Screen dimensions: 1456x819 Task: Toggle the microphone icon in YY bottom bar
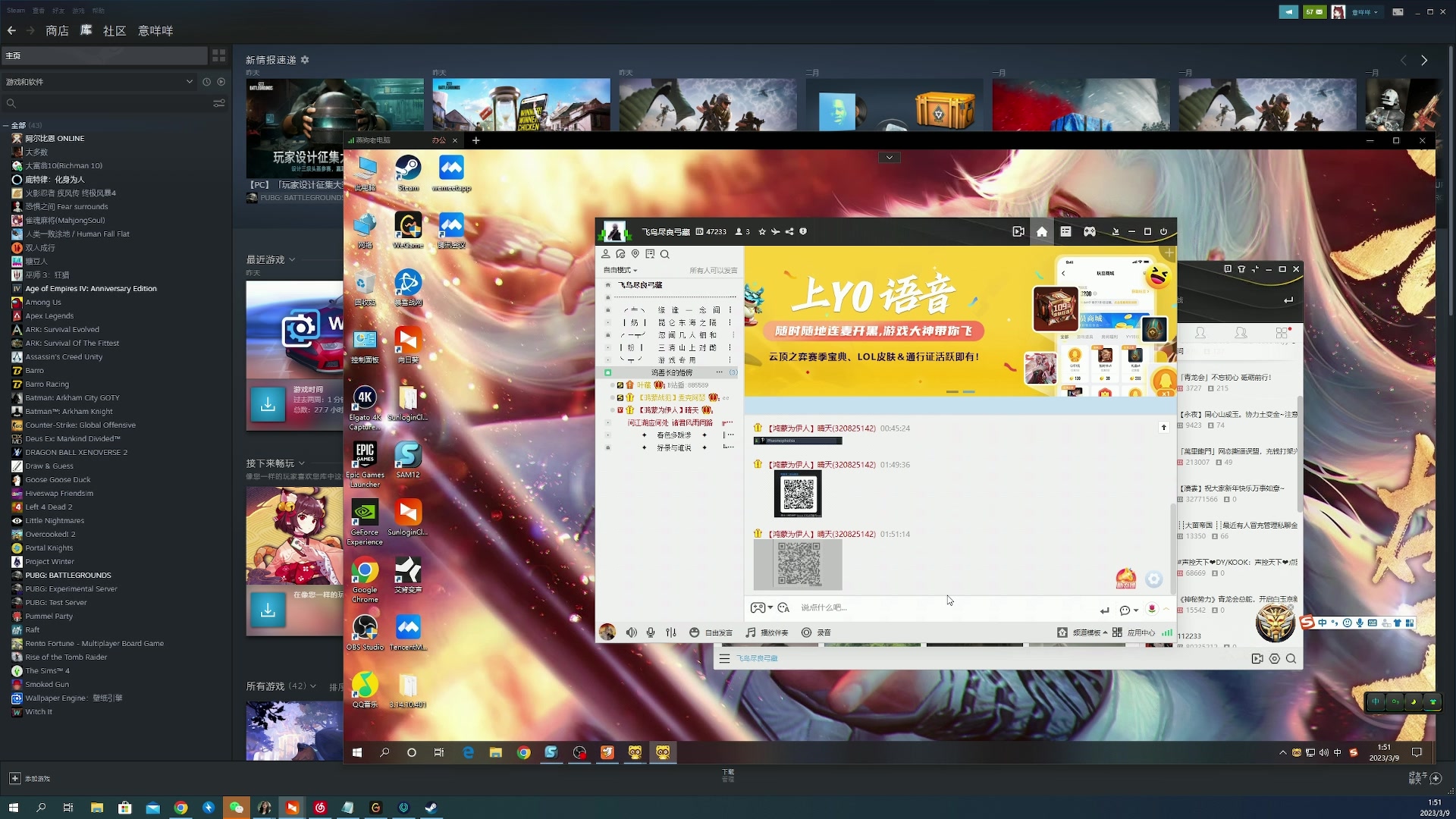pos(651,632)
